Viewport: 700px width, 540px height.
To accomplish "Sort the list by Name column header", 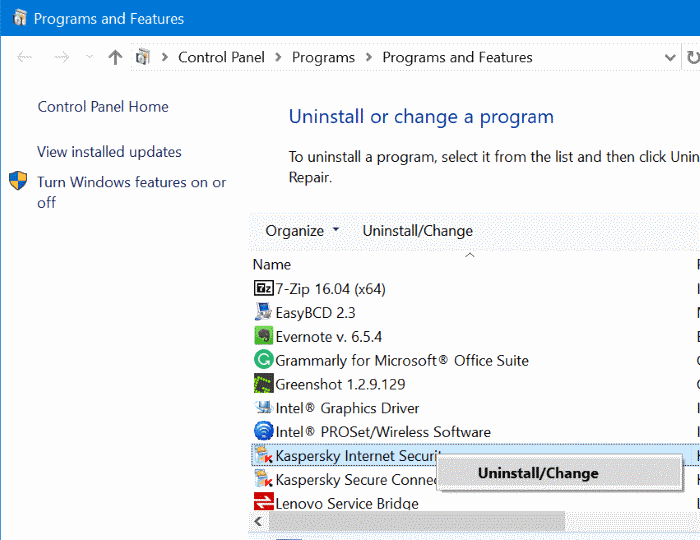I will (272, 265).
